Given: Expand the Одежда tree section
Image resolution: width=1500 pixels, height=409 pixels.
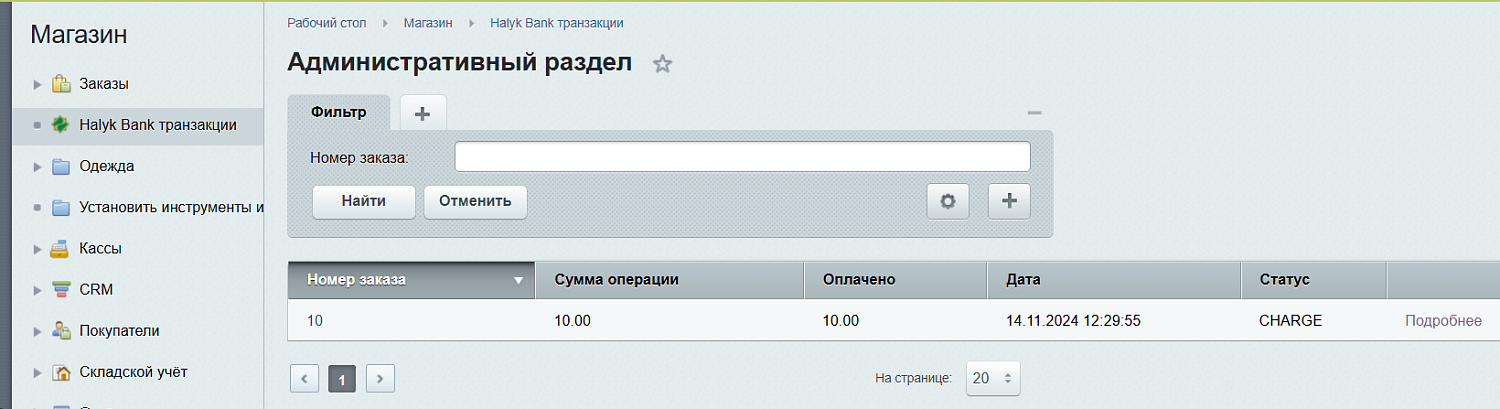Looking at the screenshot, I should [38, 167].
